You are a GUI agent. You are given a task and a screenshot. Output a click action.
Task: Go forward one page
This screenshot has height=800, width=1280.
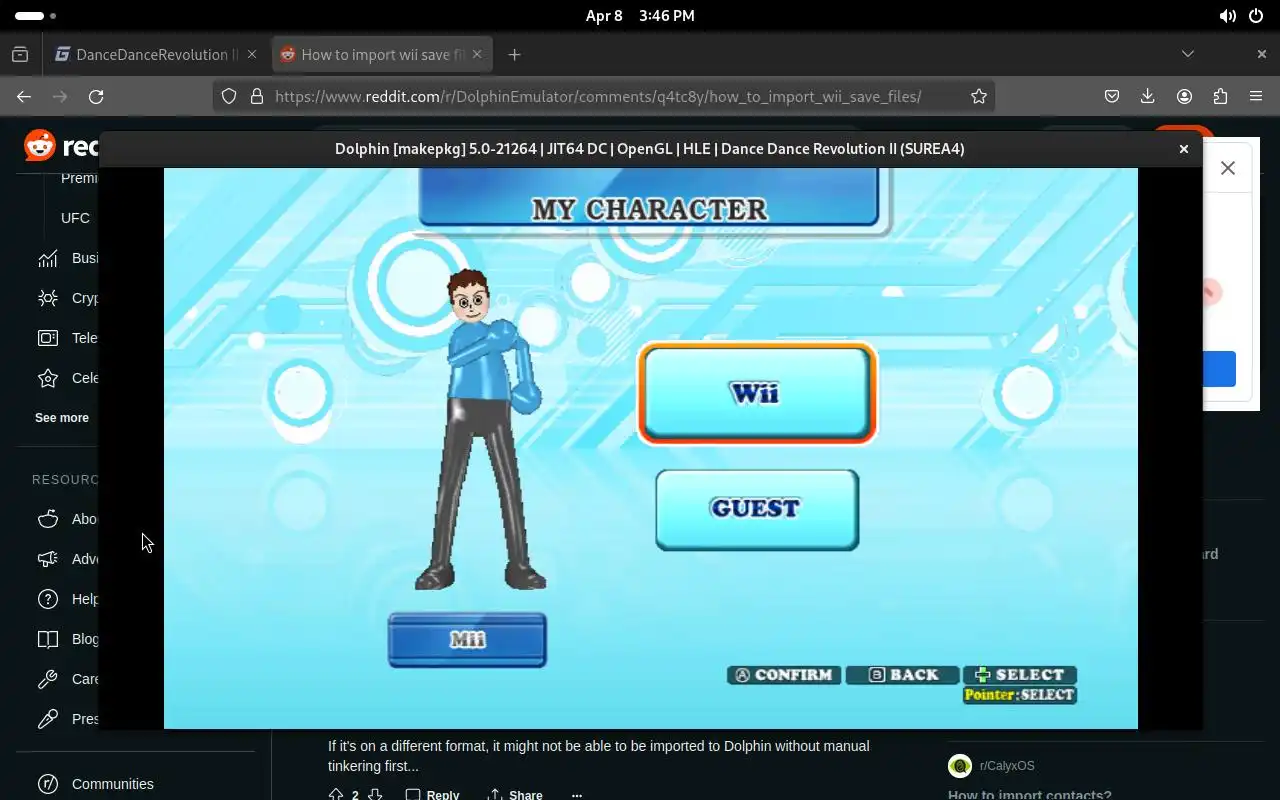pos(60,96)
